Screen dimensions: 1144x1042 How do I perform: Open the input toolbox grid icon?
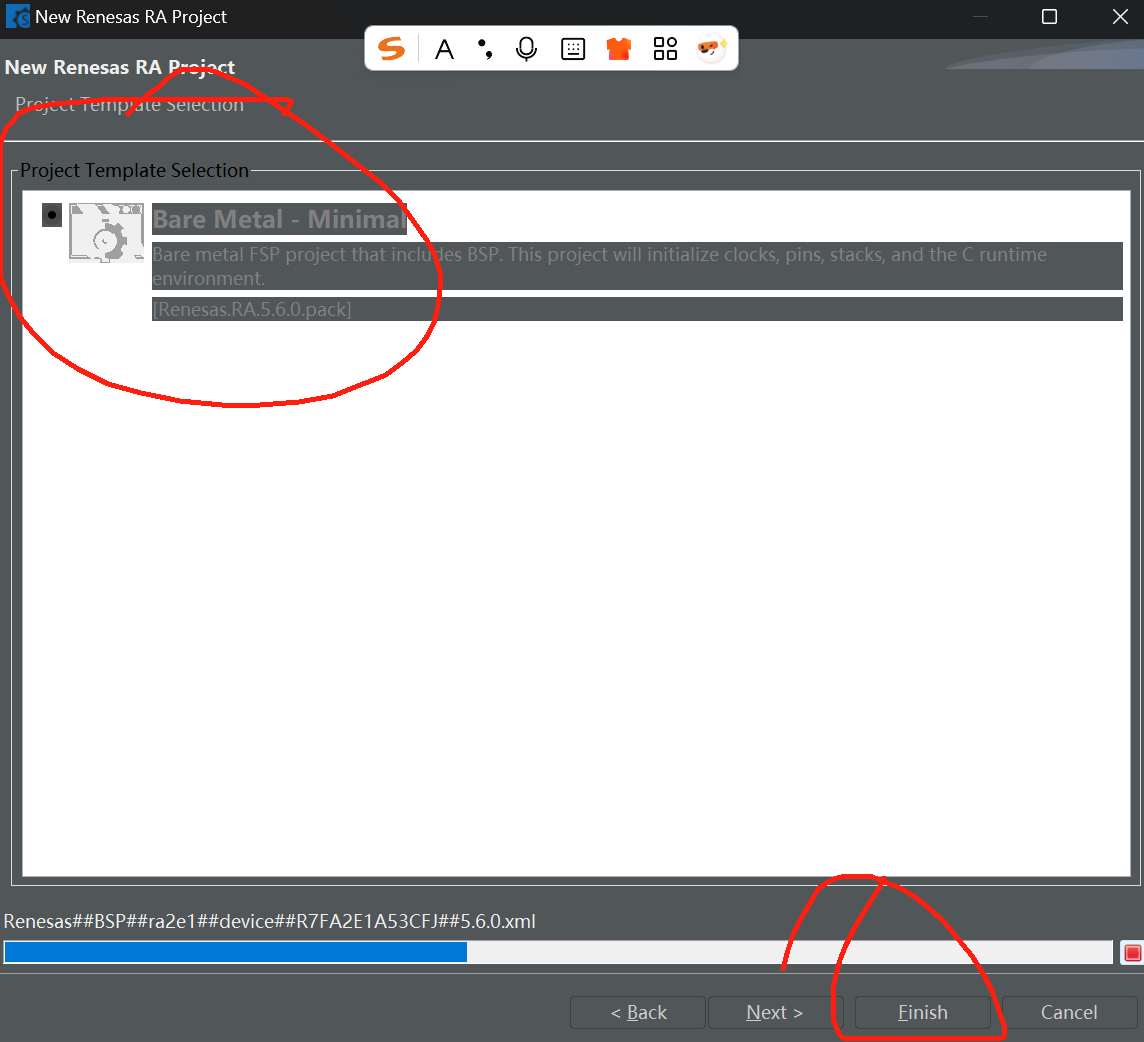point(665,49)
